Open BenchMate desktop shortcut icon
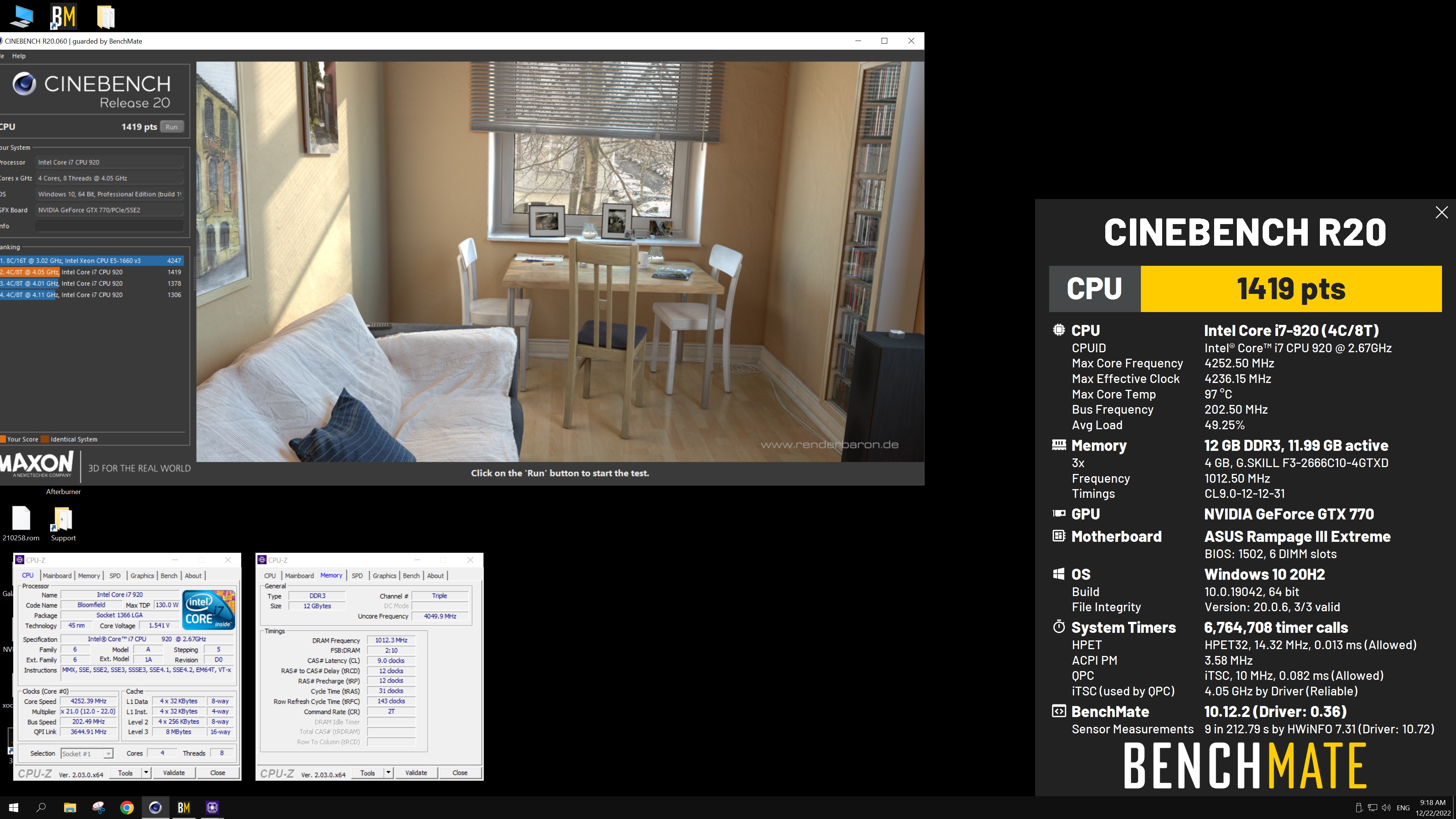The image size is (1456, 819). pyautogui.click(x=63, y=16)
